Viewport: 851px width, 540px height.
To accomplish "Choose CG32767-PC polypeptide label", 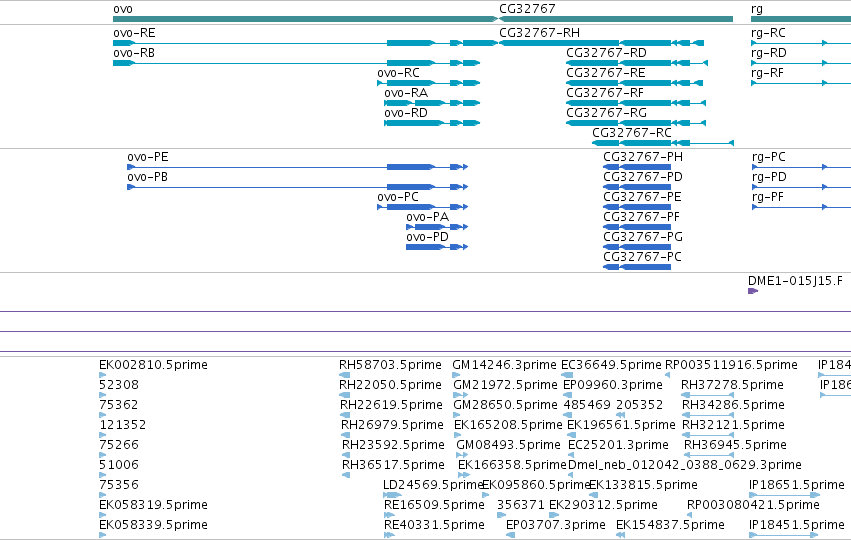I will click(x=642, y=257).
